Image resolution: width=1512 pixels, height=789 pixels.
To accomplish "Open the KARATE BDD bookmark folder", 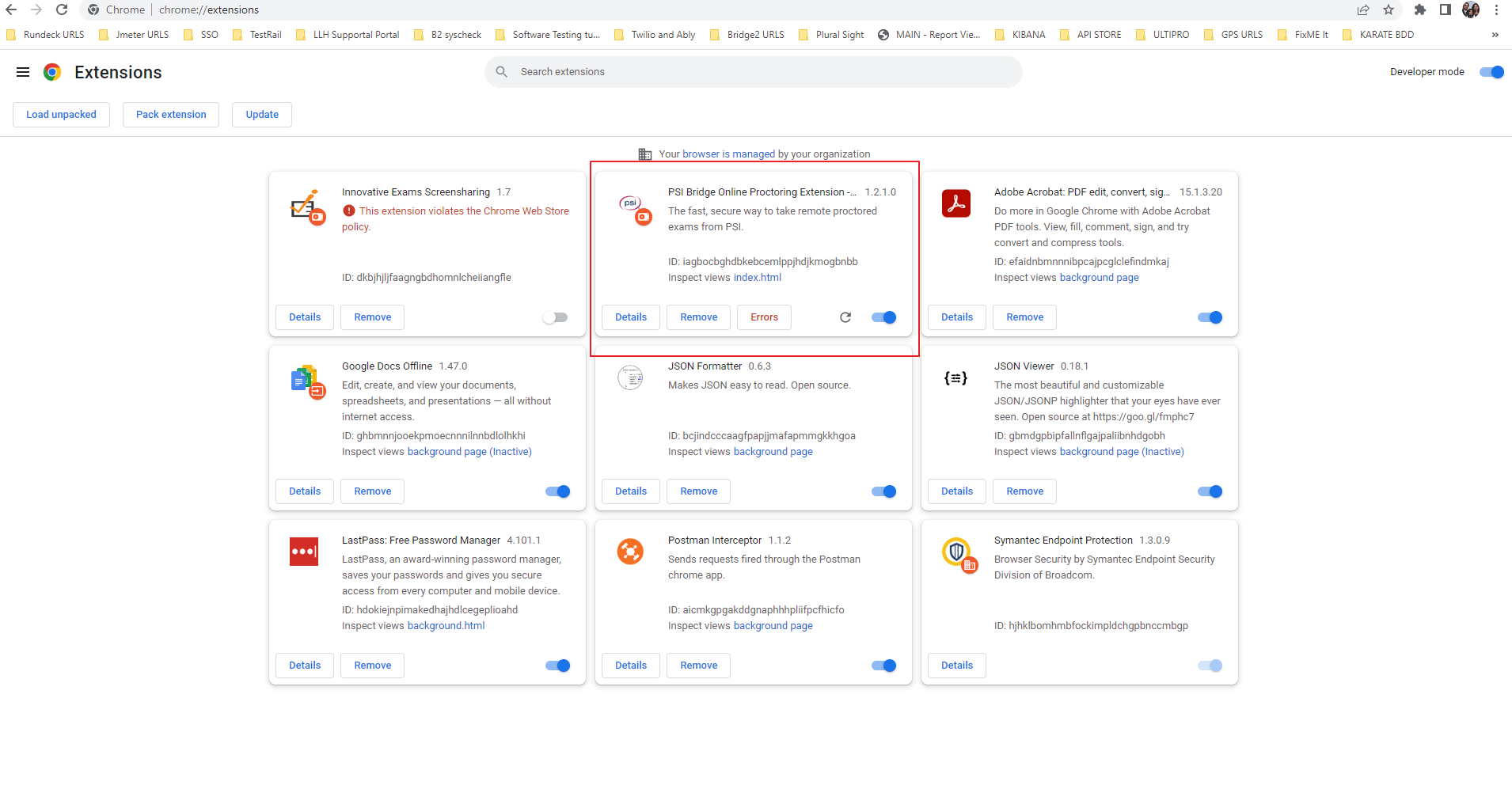I will point(1378,35).
